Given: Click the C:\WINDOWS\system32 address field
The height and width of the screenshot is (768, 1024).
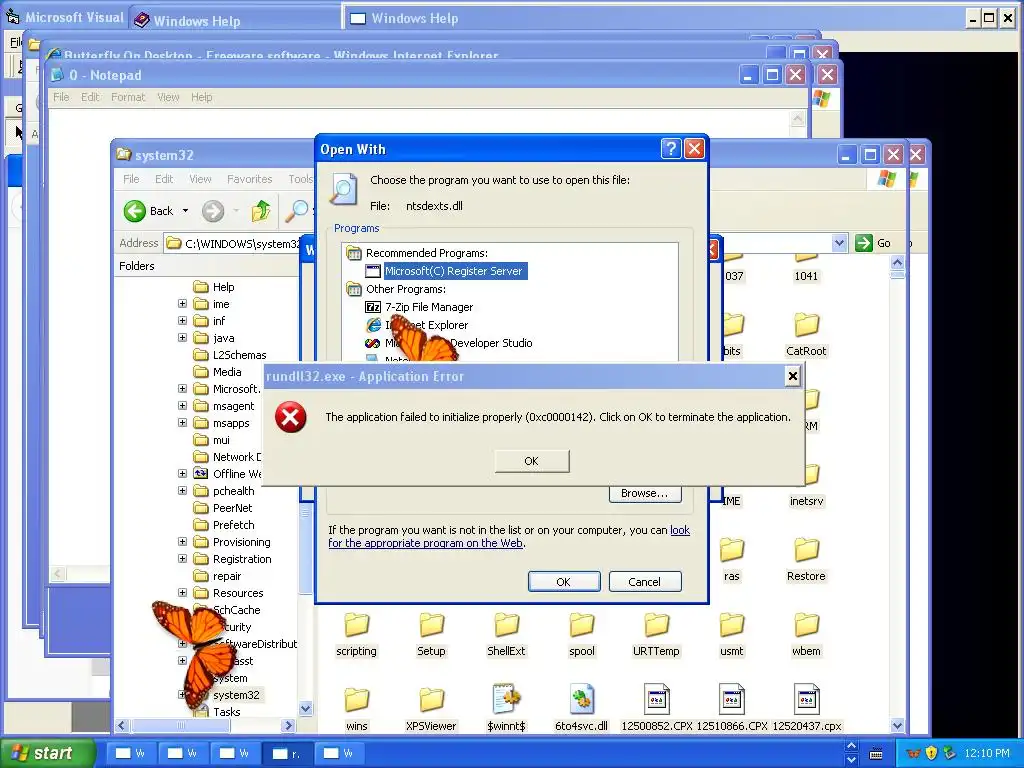Looking at the screenshot, I should (232, 243).
